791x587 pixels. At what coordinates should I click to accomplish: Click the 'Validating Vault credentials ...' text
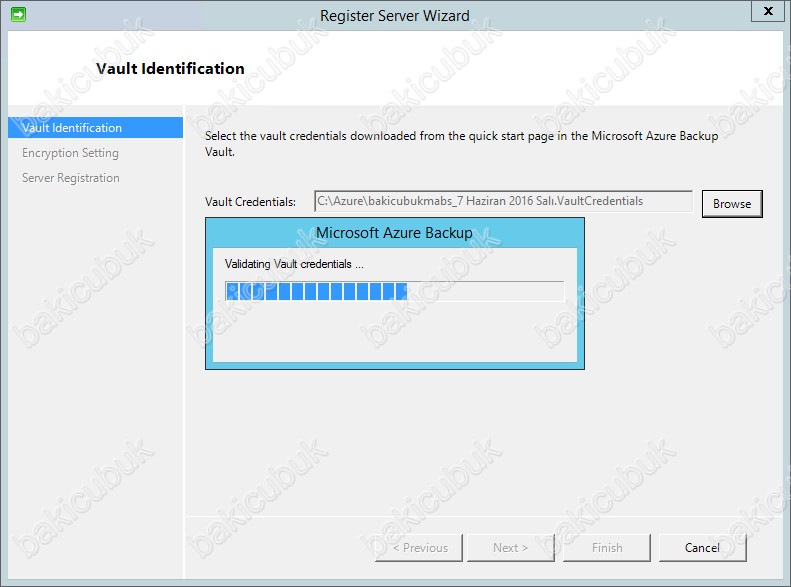[294, 264]
